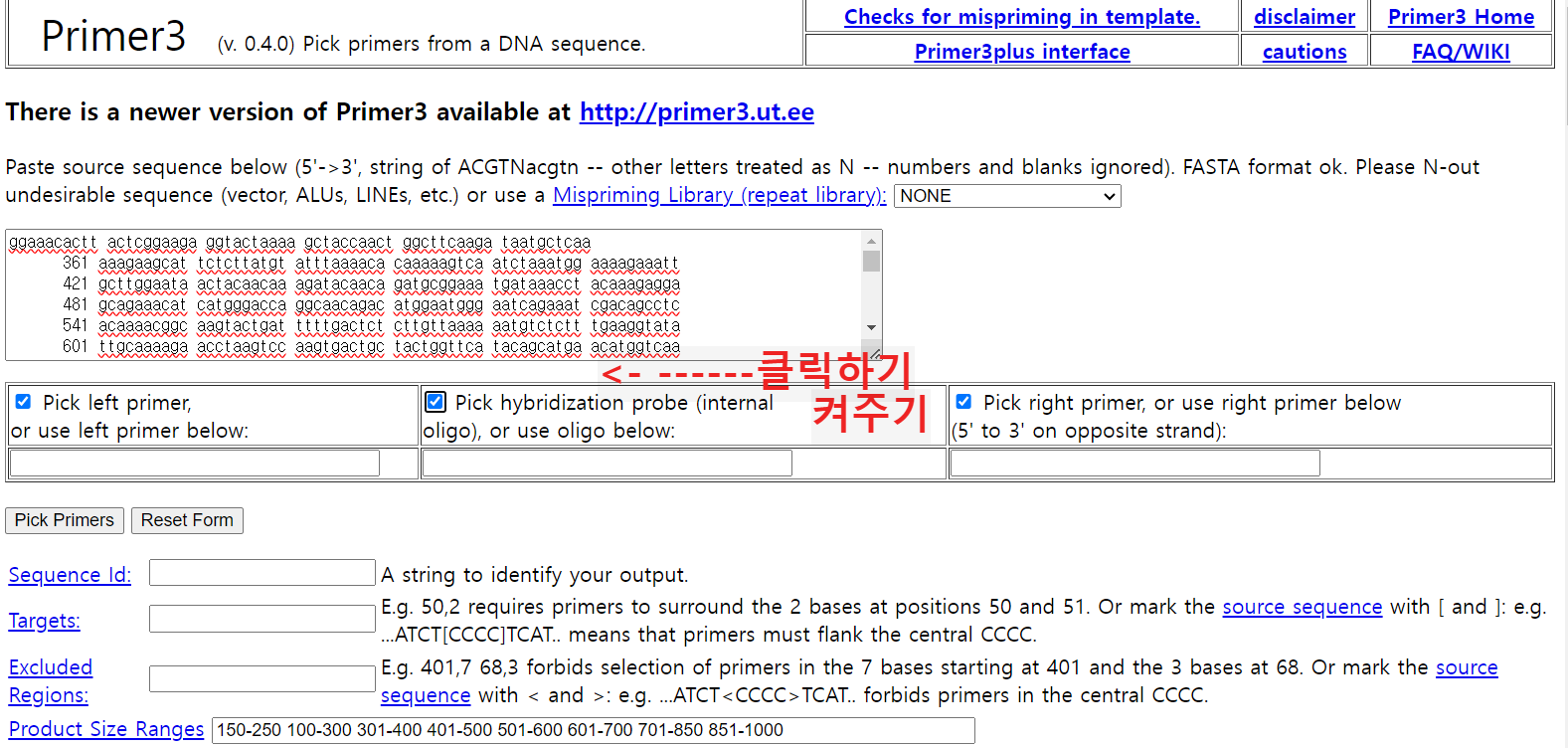Open the Primer3plus interface link

(1022, 52)
